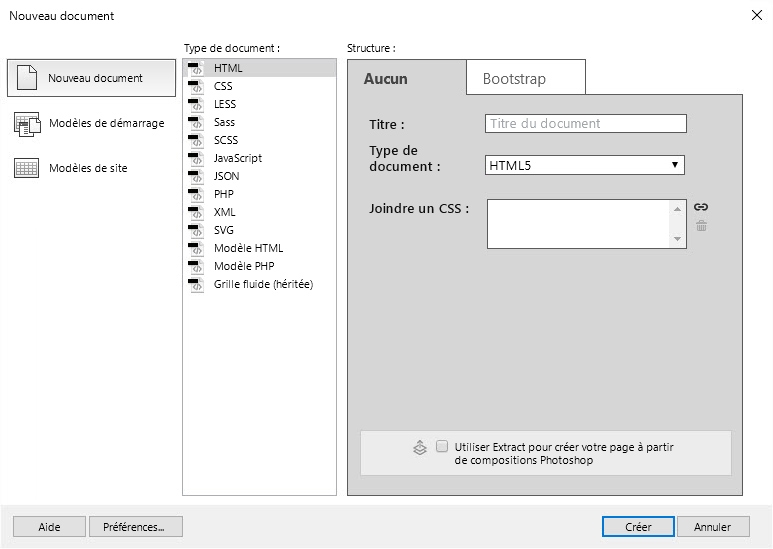Click the Extract layers icon
Image resolution: width=773 pixels, height=549 pixels.
click(420, 448)
